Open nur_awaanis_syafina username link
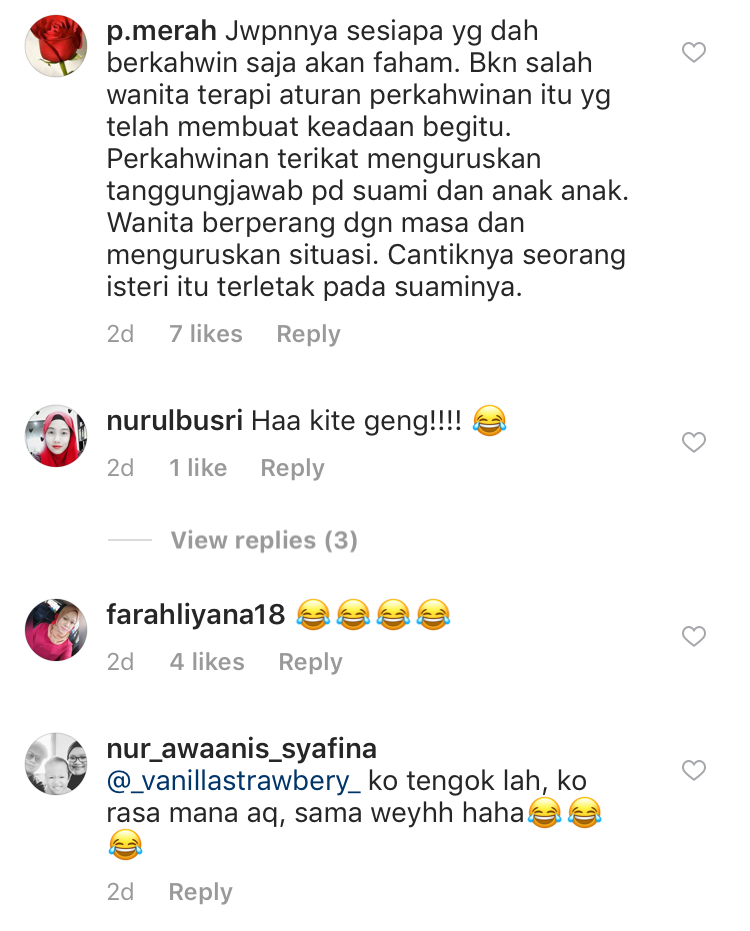The width and height of the screenshot is (750, 931). click(x=242, y=749)
